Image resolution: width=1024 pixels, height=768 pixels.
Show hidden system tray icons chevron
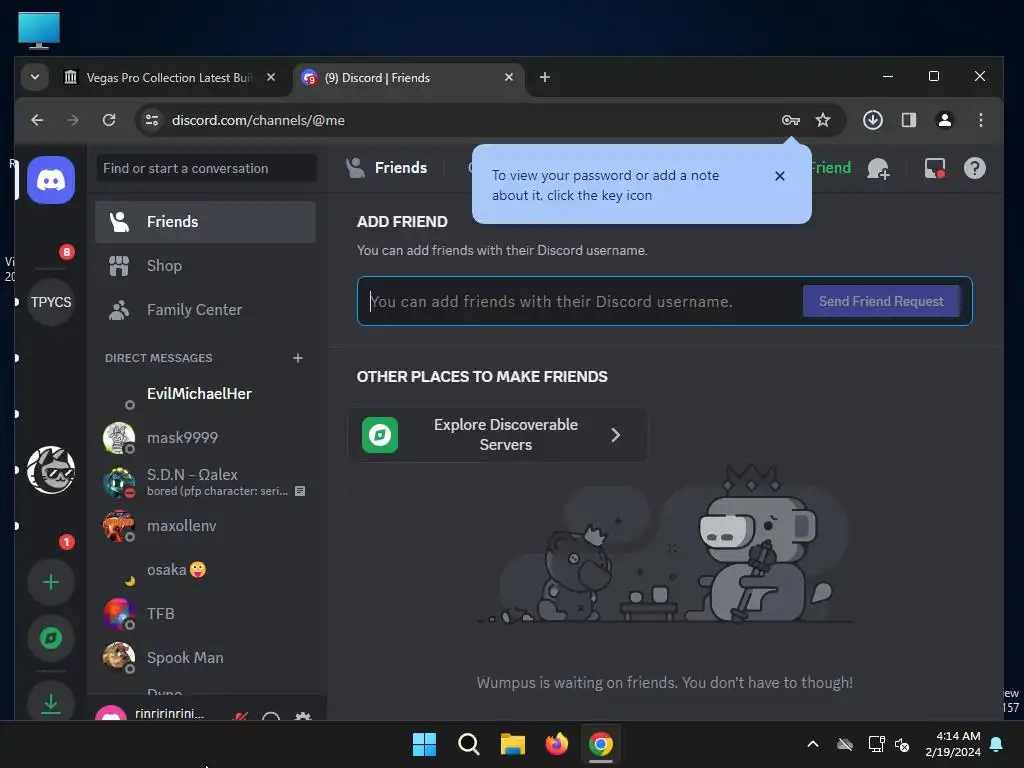click(813, 744)
